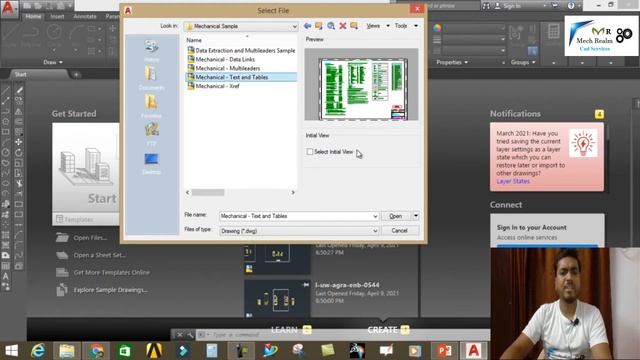Click the Up one level folder icon

click(x=319, y=26)
